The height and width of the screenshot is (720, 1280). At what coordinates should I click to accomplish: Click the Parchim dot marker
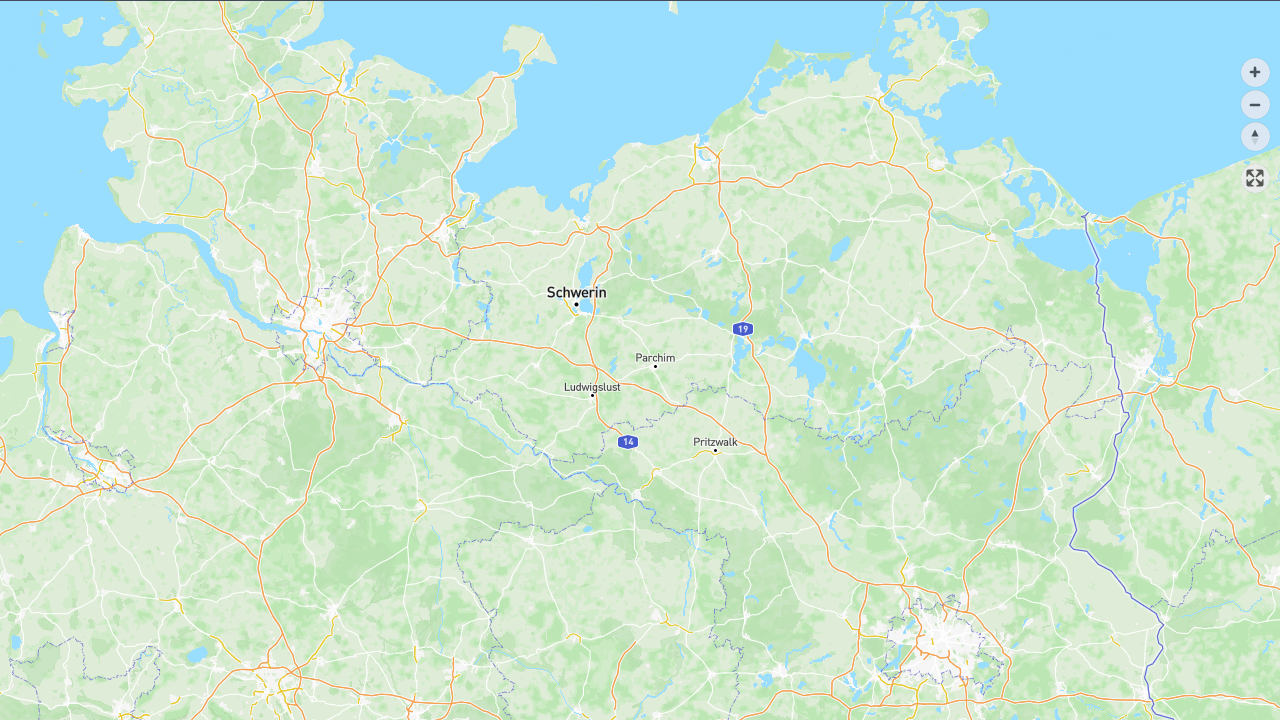[655, 366]
